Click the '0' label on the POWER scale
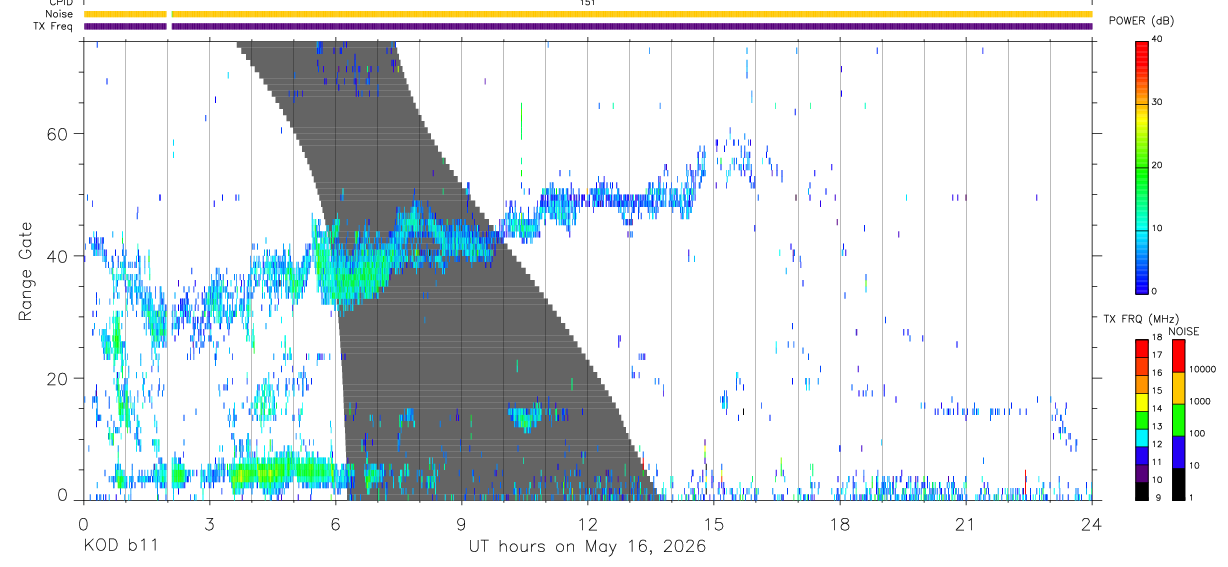This screenshot has width=1228, height=567. (1155, 292)
